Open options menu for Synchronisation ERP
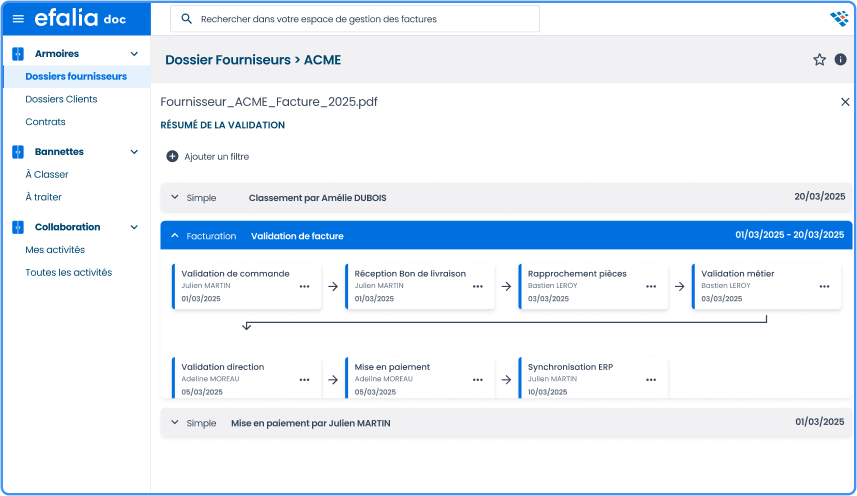The height and width of the screenshot is (496, 857). [651, 380]
